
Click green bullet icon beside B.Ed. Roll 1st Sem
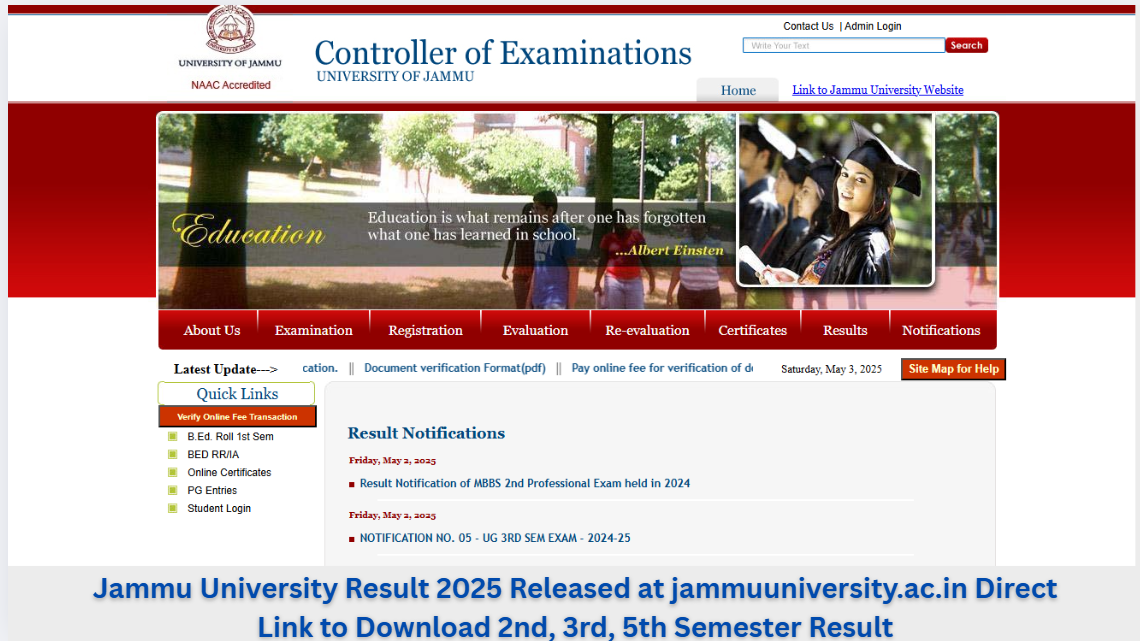(x=172, y=437)
